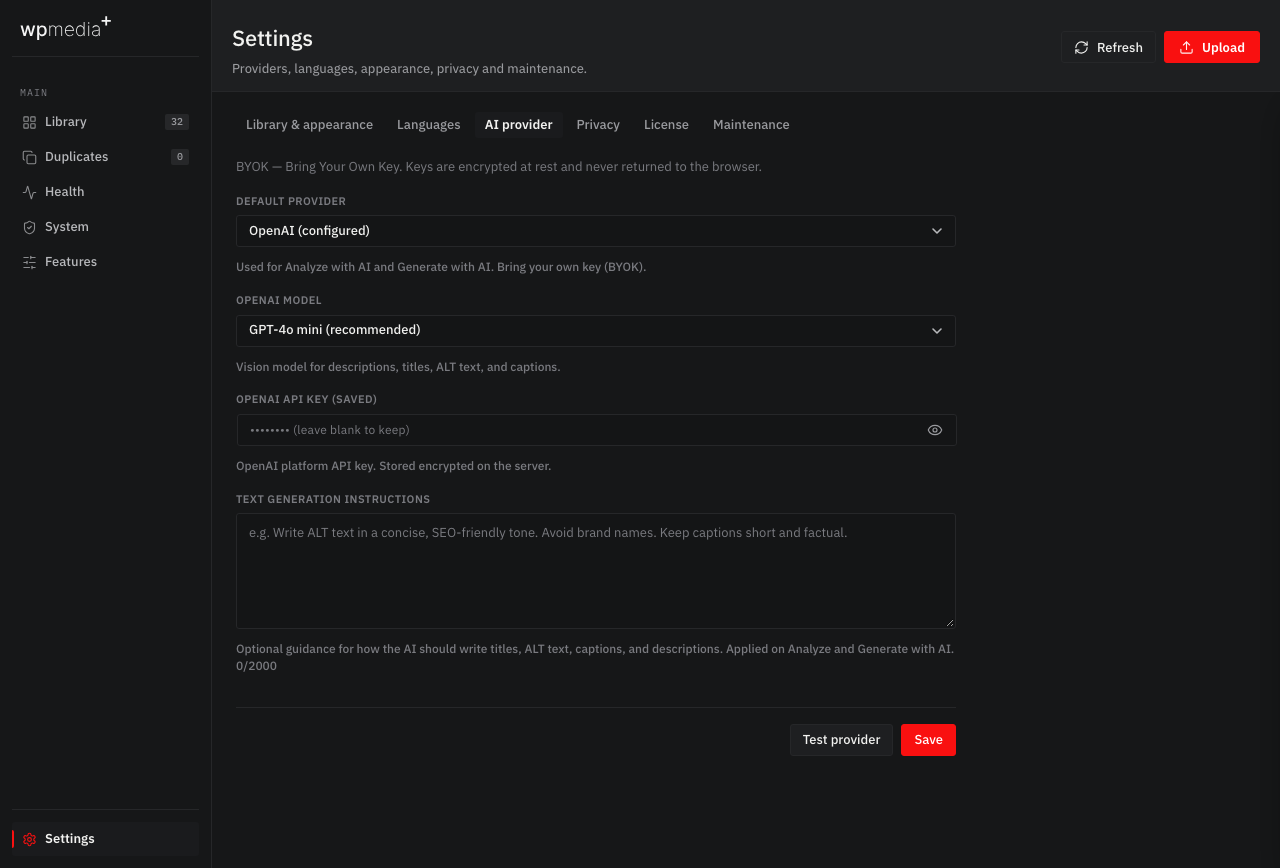The height and width of the screenshot is (868, 1280).
Task: Open Health in the sidebar
Action: [x=105, y=192]
